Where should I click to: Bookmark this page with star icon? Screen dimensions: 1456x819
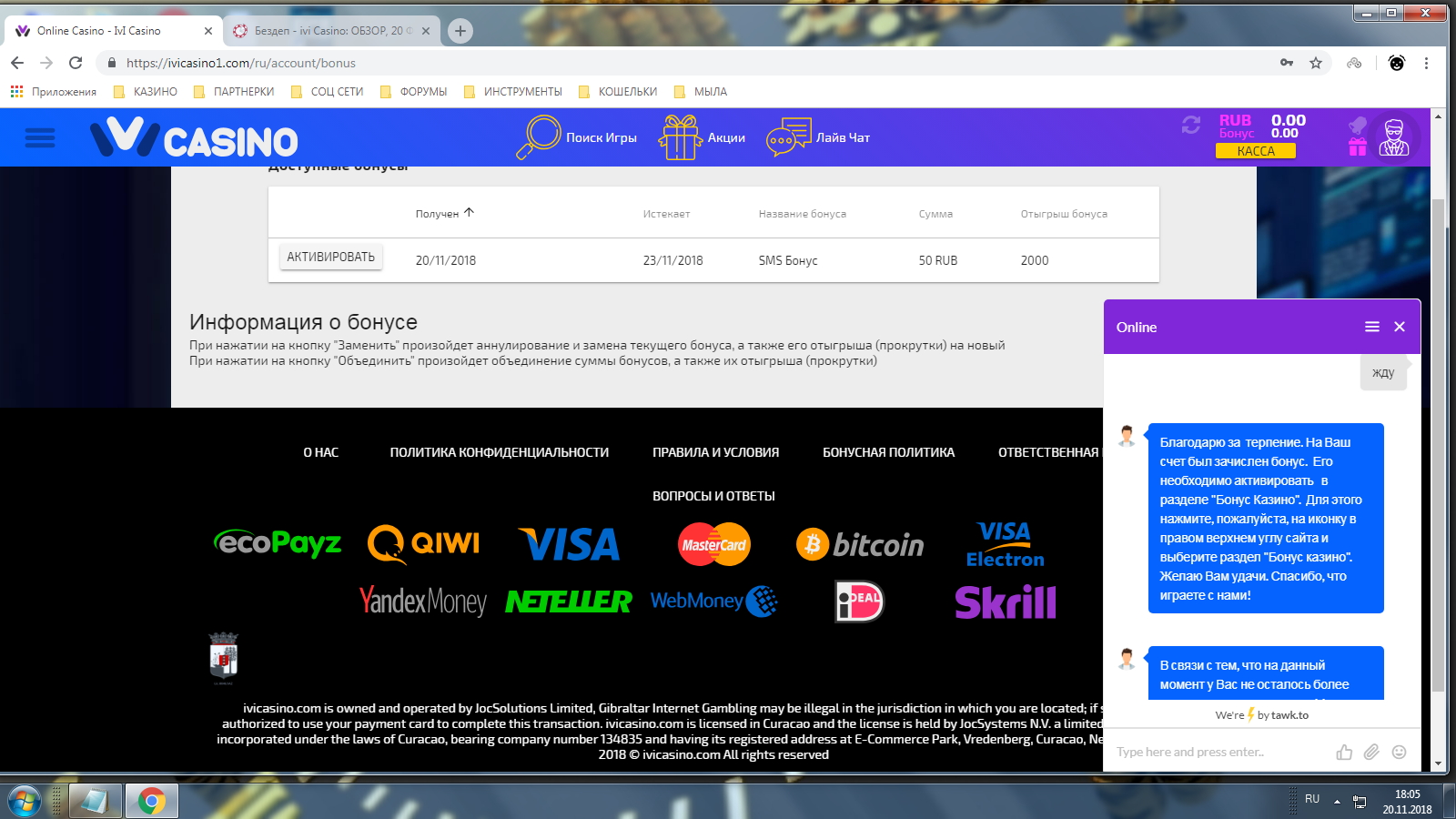(1316, 63)
